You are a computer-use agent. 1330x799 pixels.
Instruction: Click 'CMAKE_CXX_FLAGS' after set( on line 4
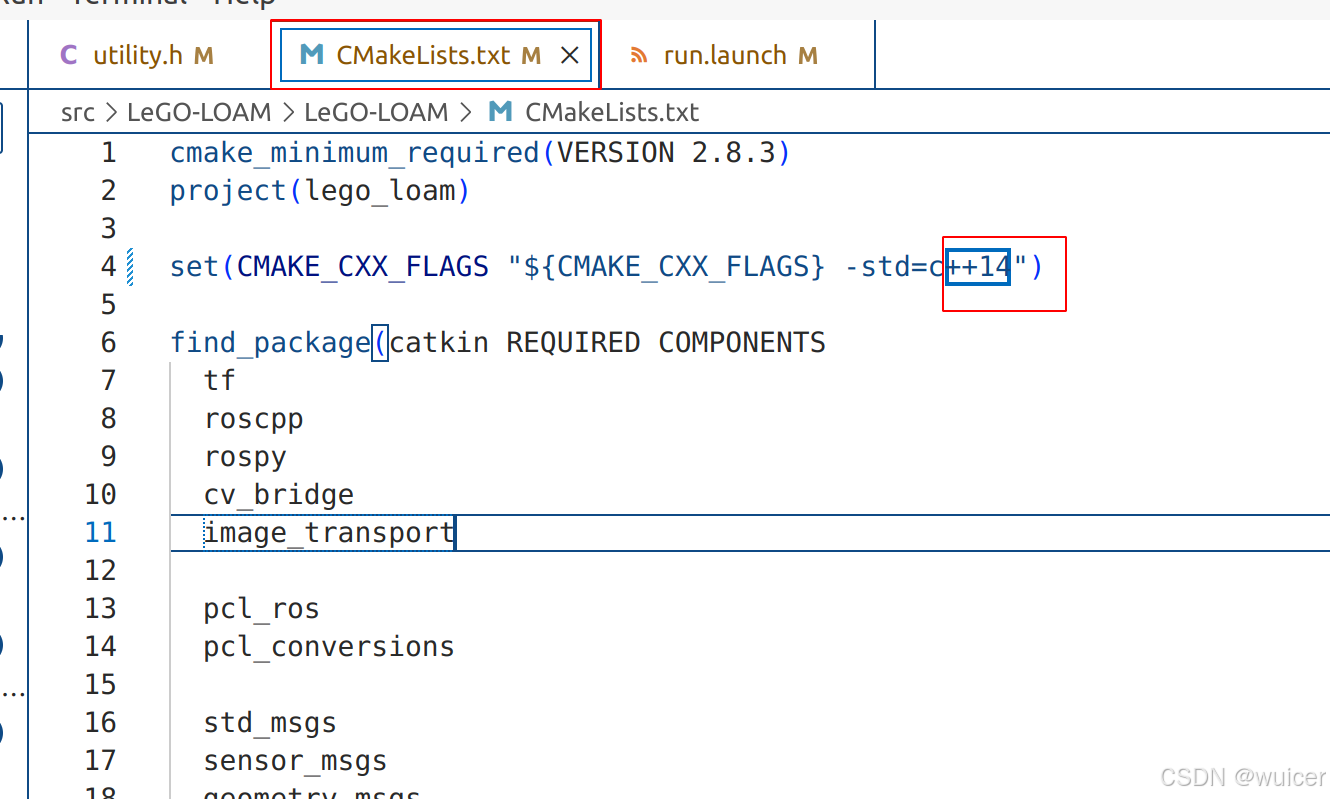point(363,267)
